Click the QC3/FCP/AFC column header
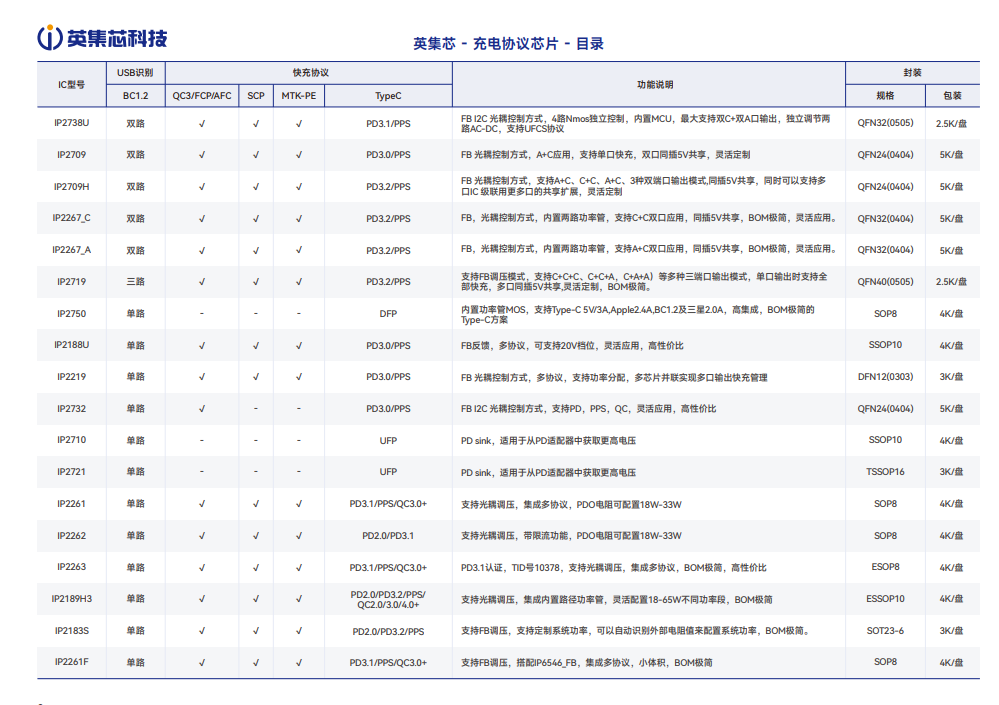Viewport: 999px width, 705px height. pos(202,96)
